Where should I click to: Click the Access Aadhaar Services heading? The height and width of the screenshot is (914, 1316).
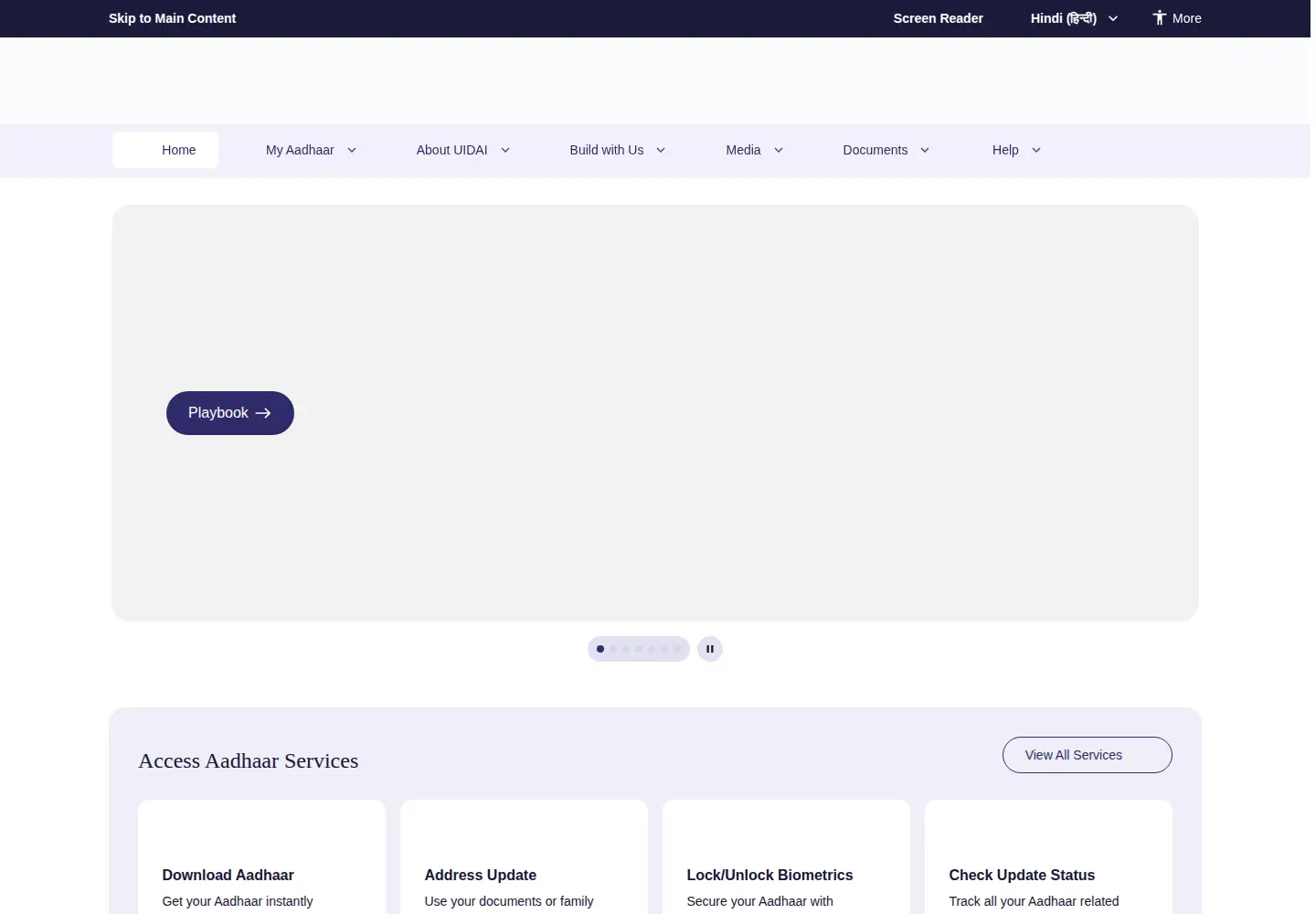249,760
